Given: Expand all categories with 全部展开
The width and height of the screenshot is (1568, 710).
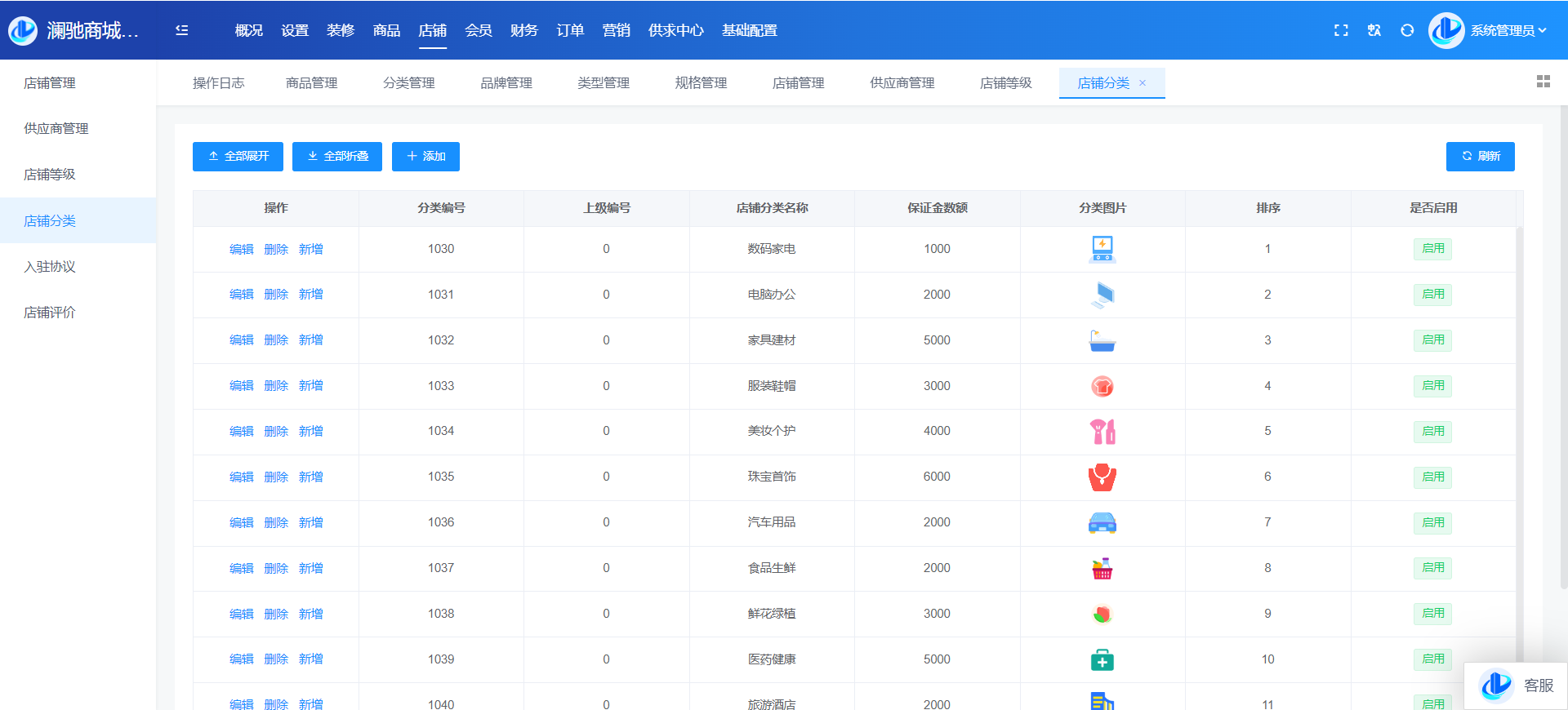Looking at the screenshot, I should click(x=238, y=157).
